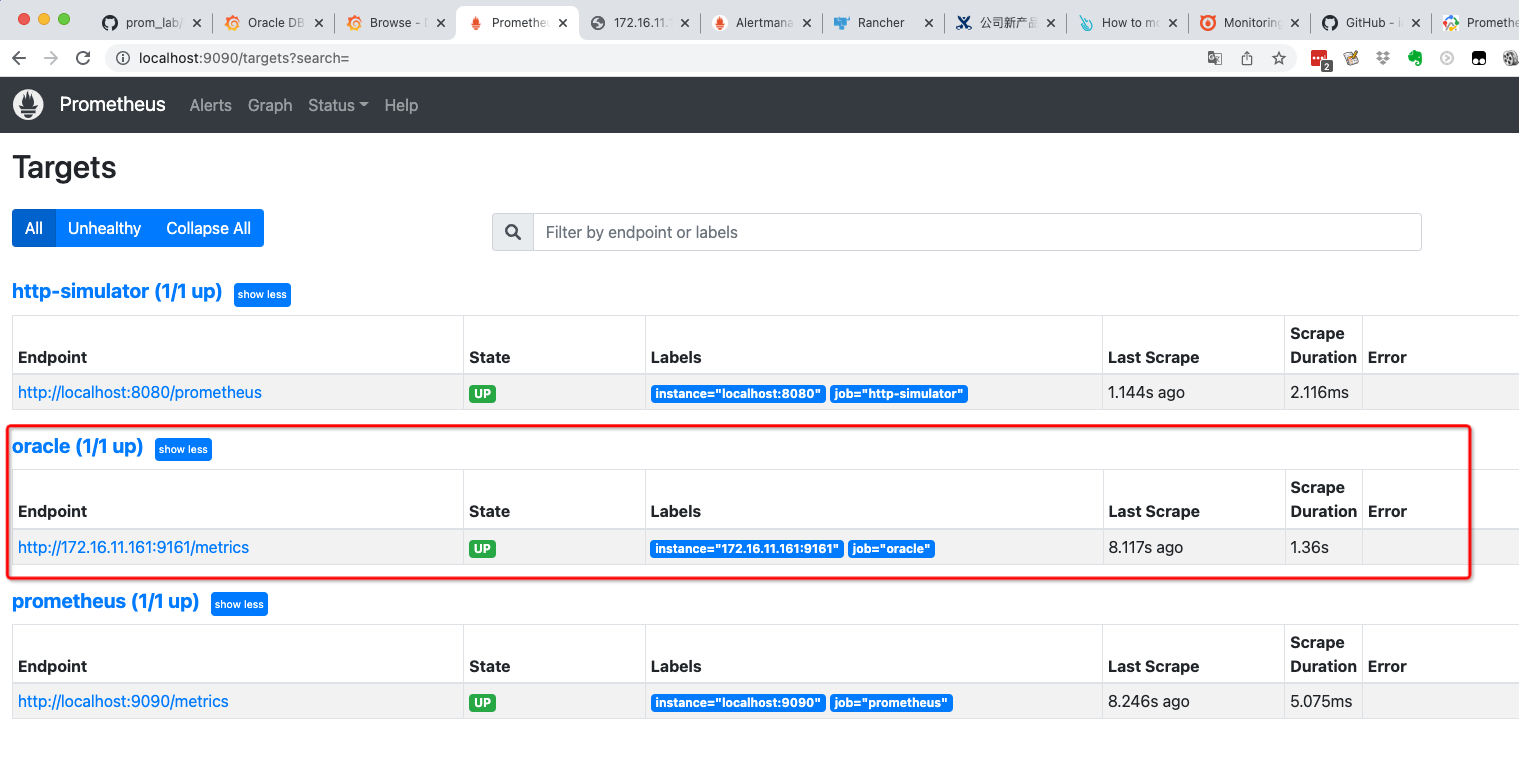Click the Evernote elephant extension icon
This screenshot has width=1519, height=771.
(1415, 58)
